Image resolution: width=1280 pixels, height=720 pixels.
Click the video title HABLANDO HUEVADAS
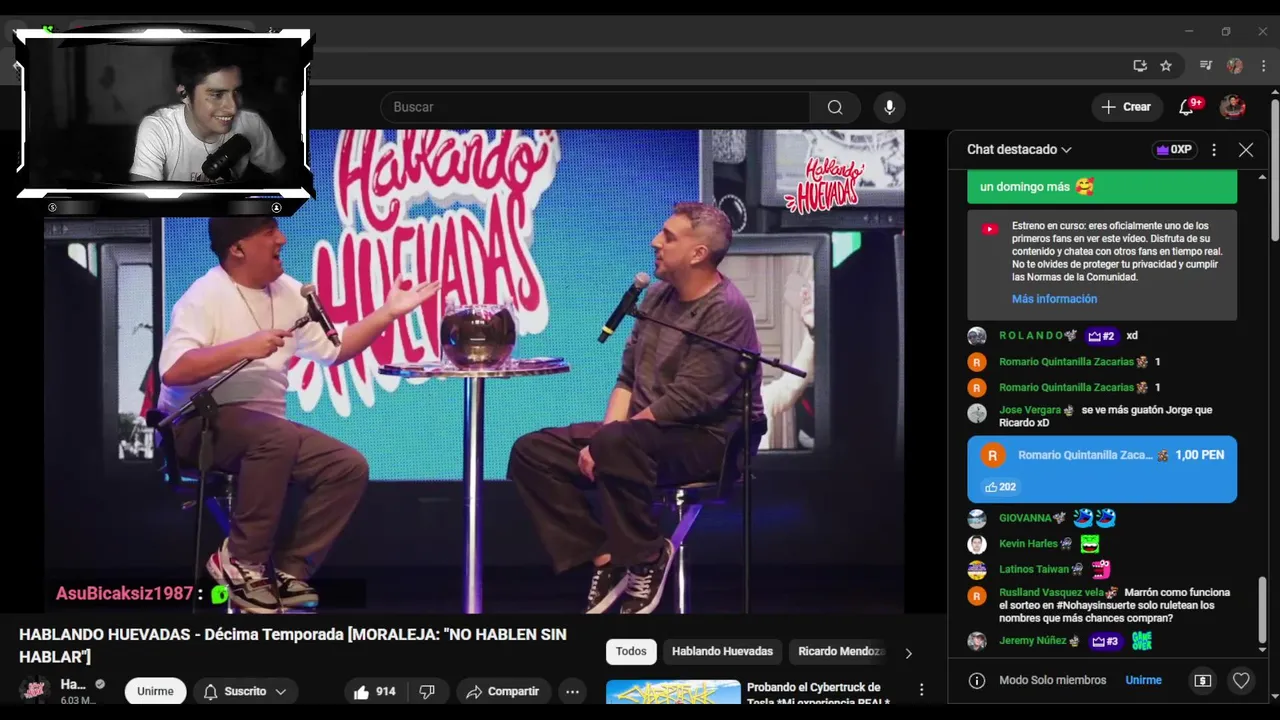pyautogui.click(x=293, y=645)
